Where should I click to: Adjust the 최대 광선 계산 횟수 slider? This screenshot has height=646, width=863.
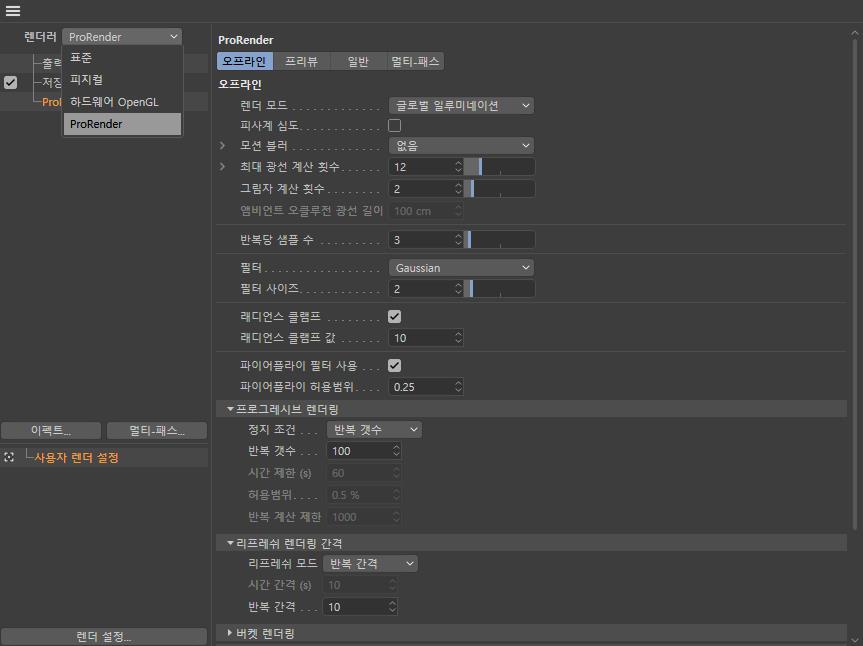tap(500, 167)
